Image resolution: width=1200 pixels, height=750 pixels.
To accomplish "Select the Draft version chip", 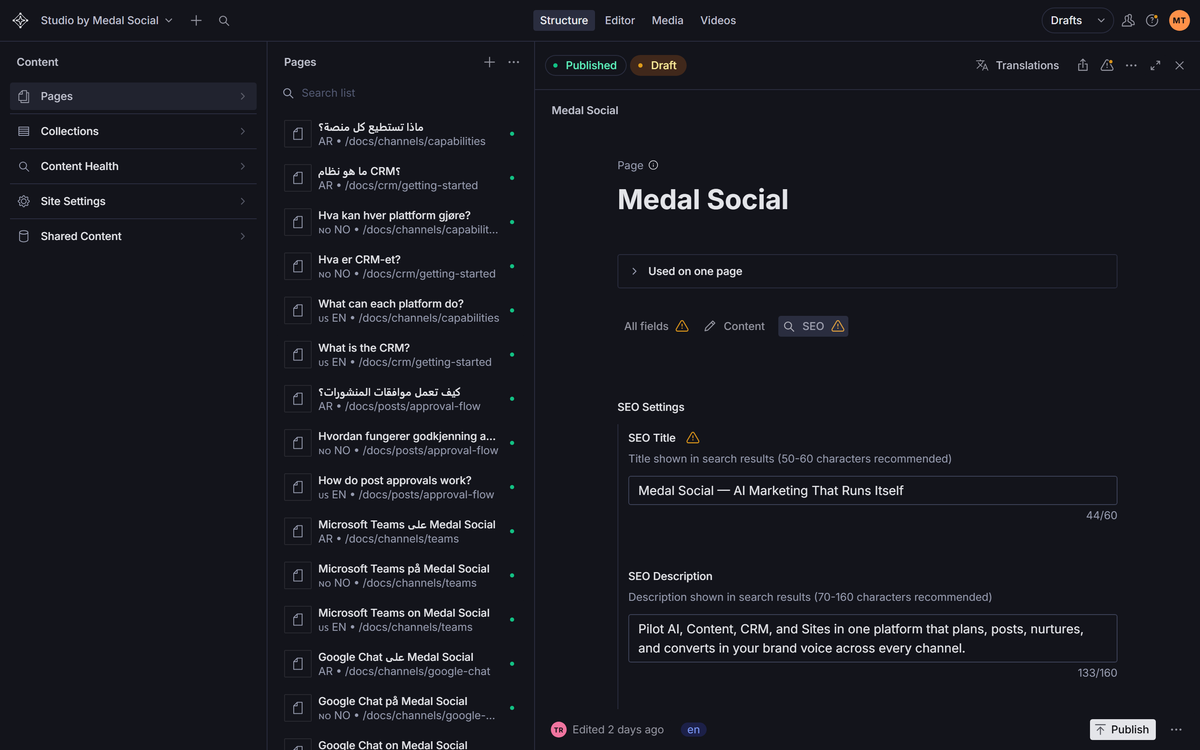I will click(x=658, y=65).
